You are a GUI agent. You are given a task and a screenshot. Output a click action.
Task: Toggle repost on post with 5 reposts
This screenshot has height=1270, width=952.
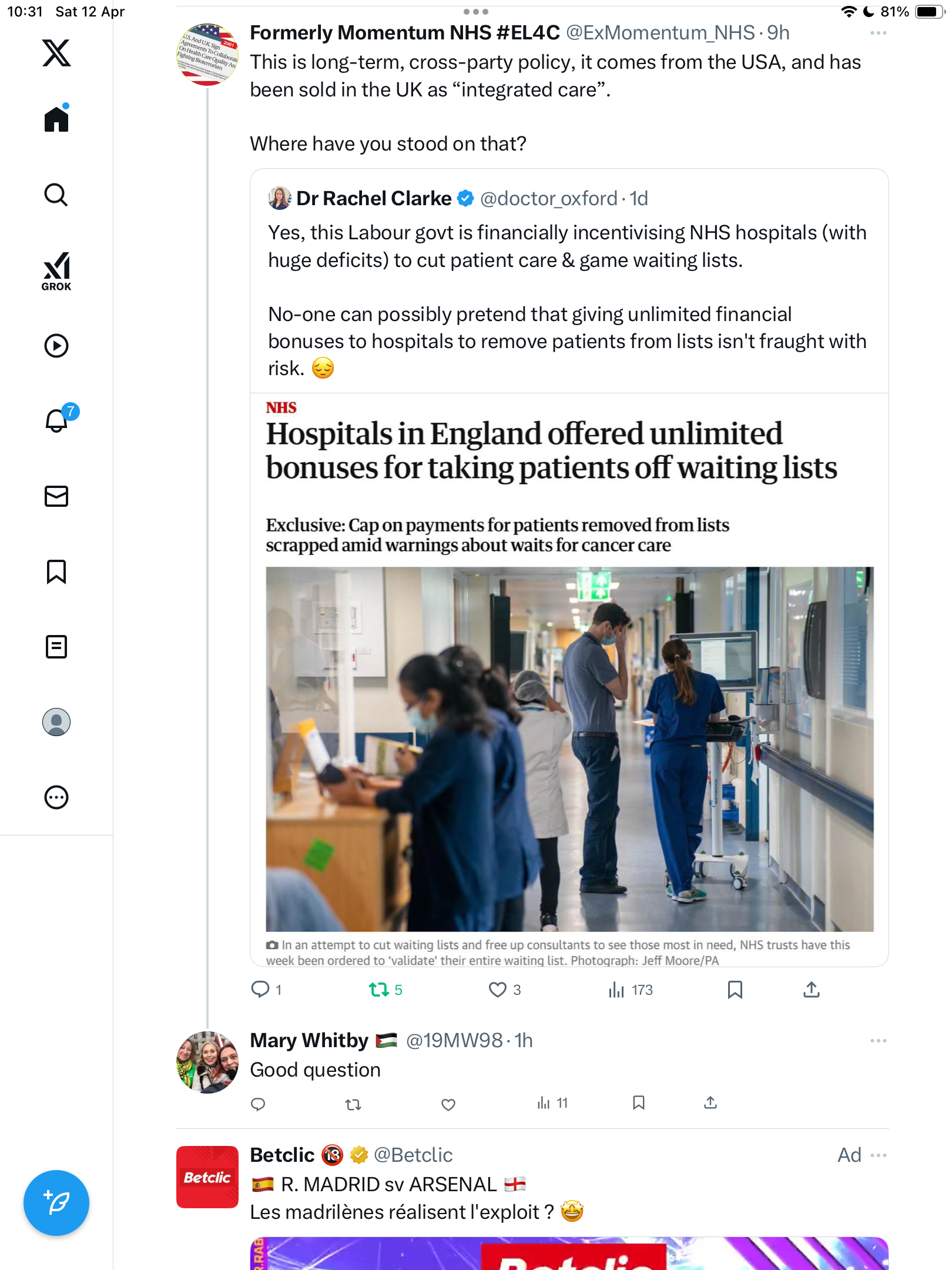click(386, 990)
